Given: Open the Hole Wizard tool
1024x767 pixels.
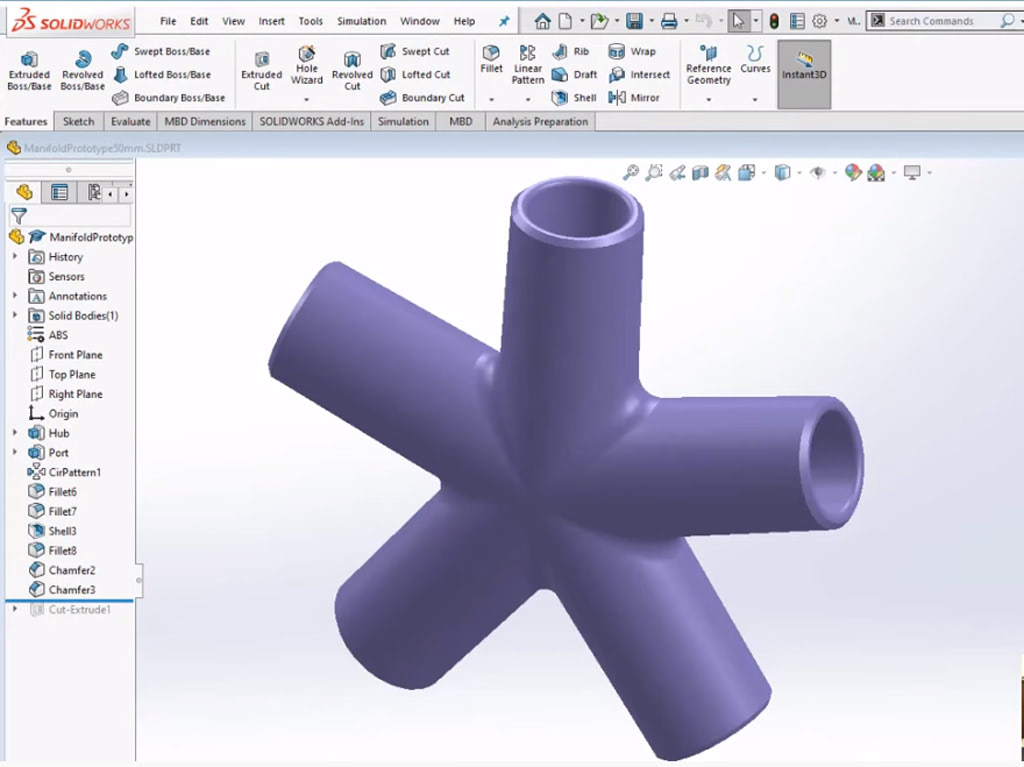Looking at the screenshot, I should click(307, 64).
